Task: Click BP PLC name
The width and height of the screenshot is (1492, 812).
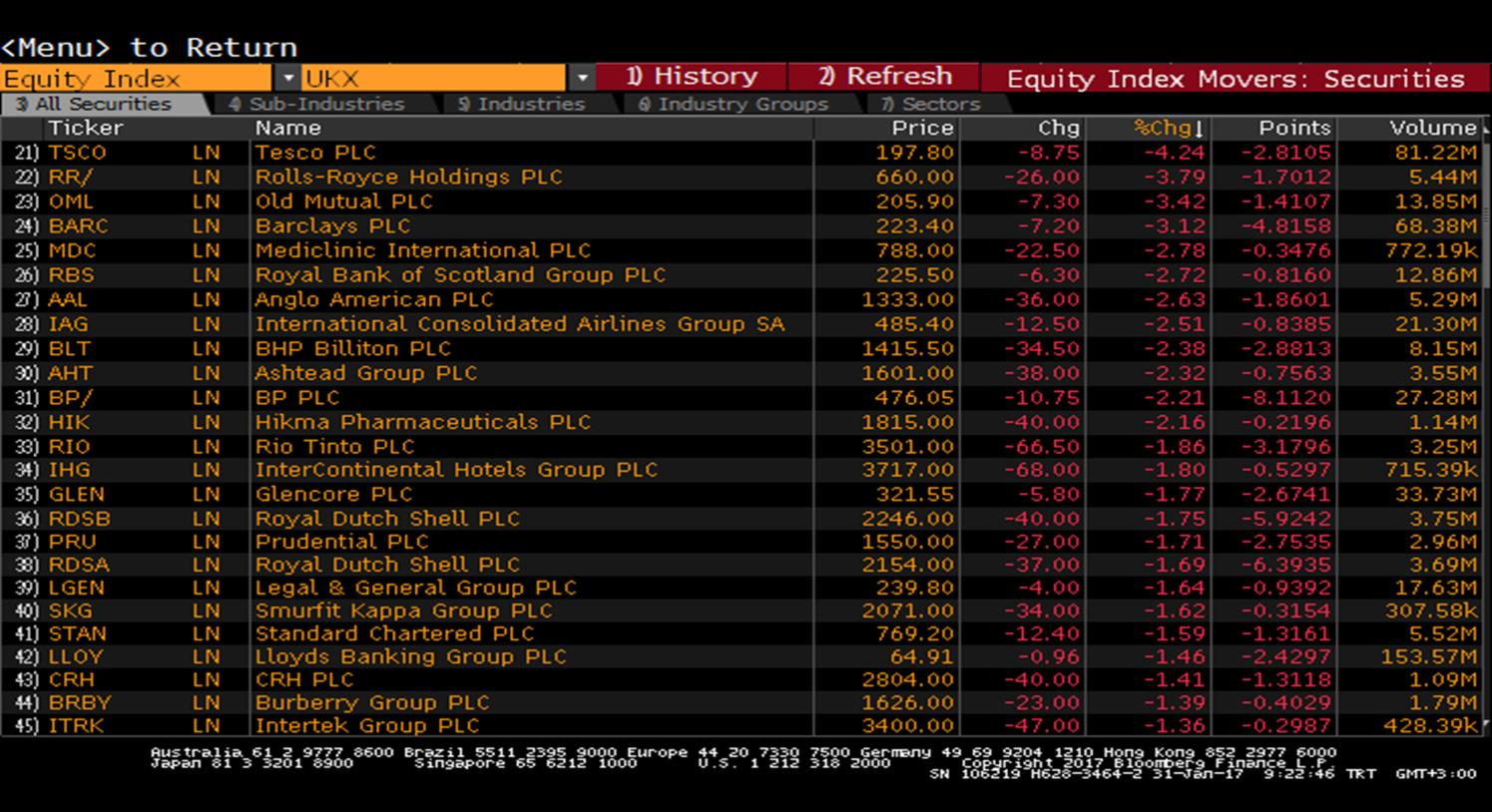Action: [x=297, y=397]
